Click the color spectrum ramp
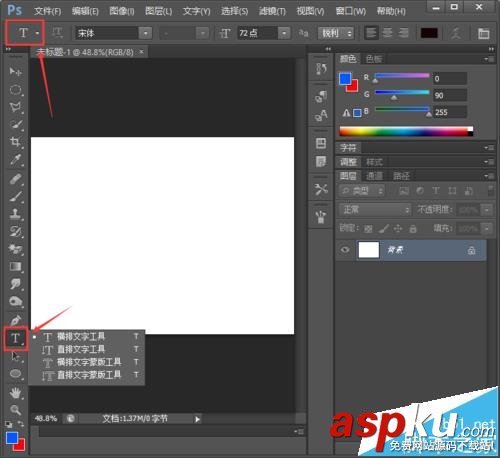 [x=406, y=131]
